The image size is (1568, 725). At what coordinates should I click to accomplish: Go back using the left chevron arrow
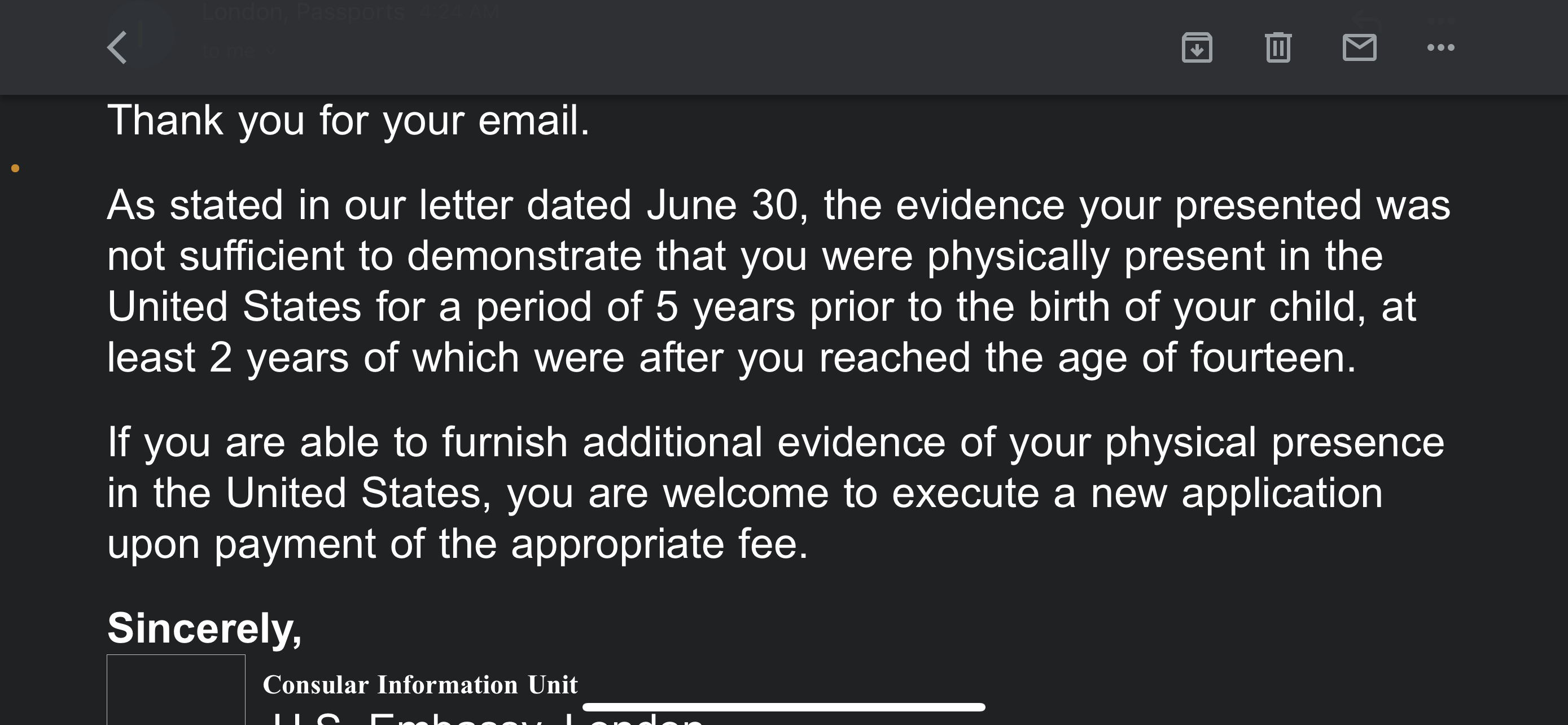tap(117, 47)
